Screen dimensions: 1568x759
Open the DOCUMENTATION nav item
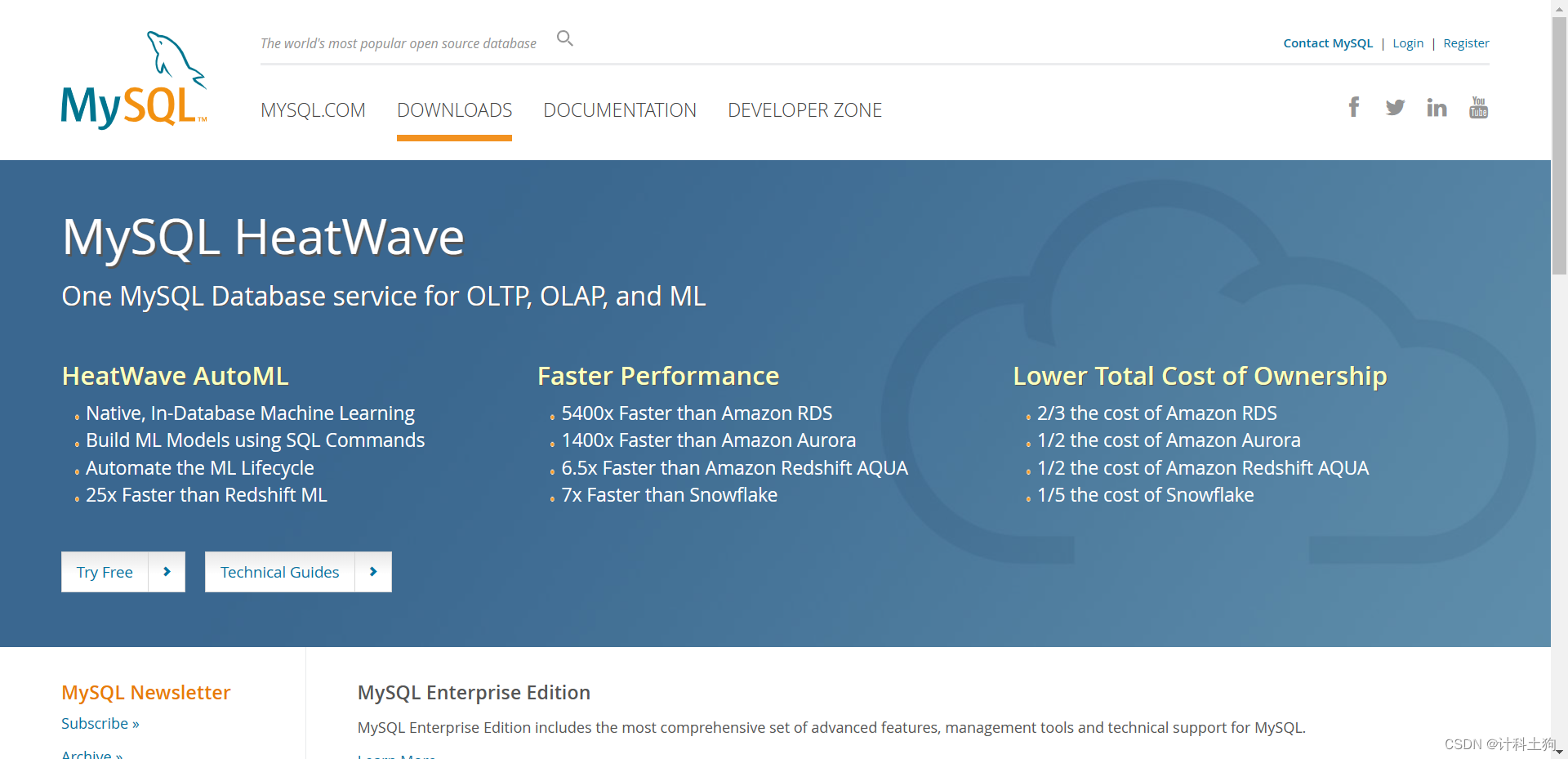point(620,110)
